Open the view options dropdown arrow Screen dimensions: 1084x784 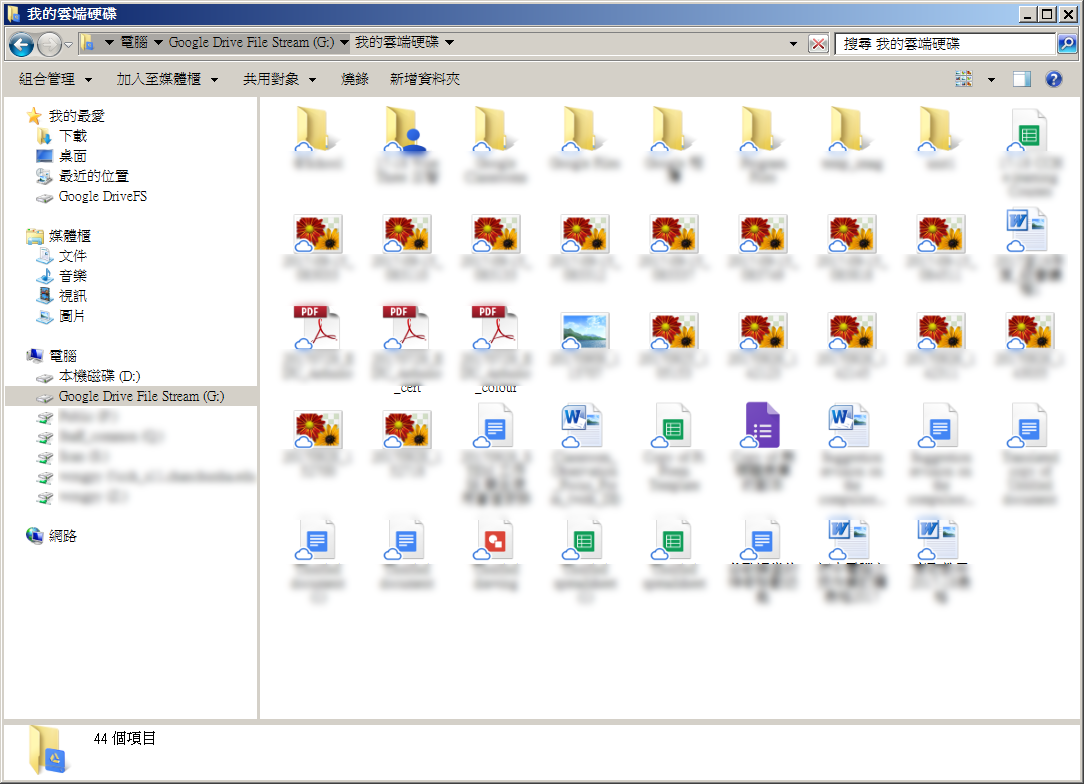point(991,79)
